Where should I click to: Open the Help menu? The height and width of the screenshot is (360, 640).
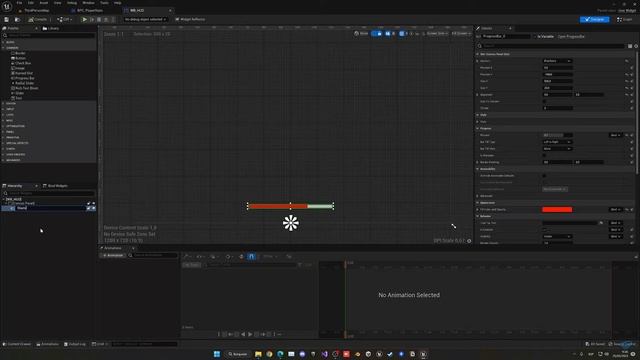coord(118,3)
